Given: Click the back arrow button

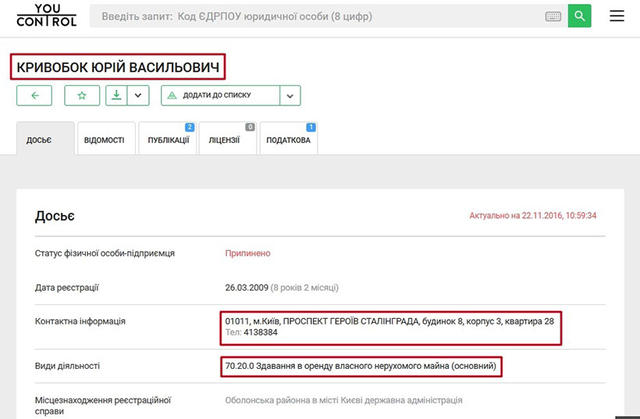Looking at the screenshot, I should 34,96.
